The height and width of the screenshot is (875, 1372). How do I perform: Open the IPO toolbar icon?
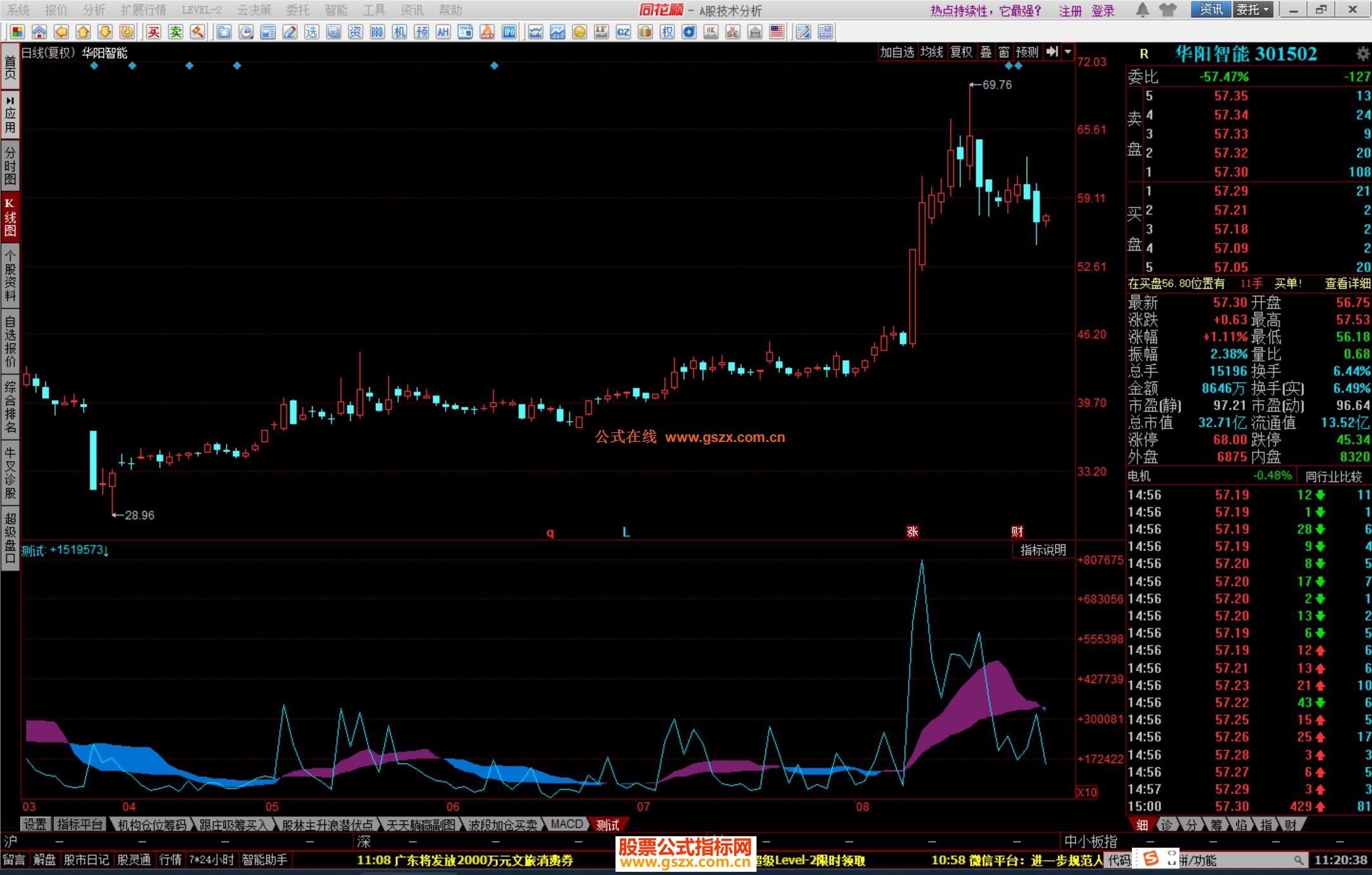(509, 32)
